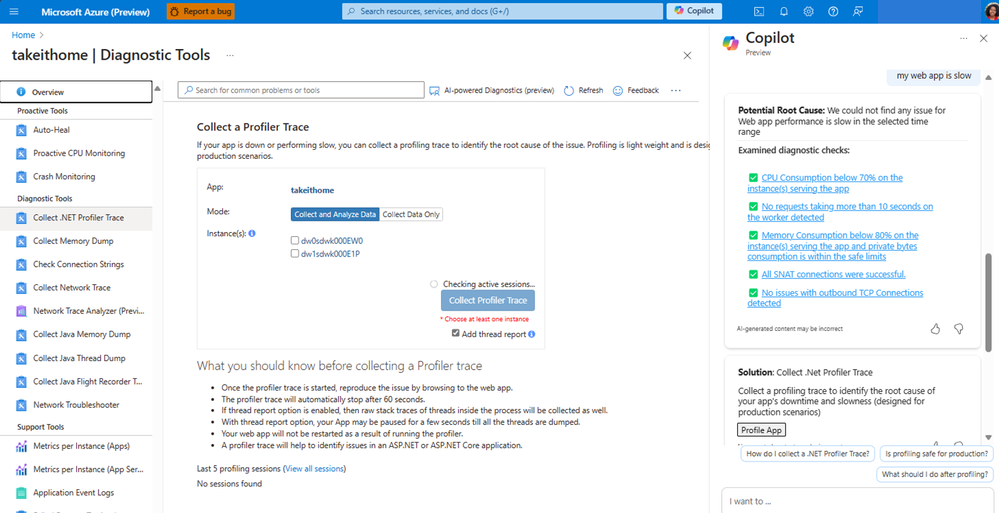Open the All SNAT connections were successful link
The image size is (999, 513).
coord(833,274)
